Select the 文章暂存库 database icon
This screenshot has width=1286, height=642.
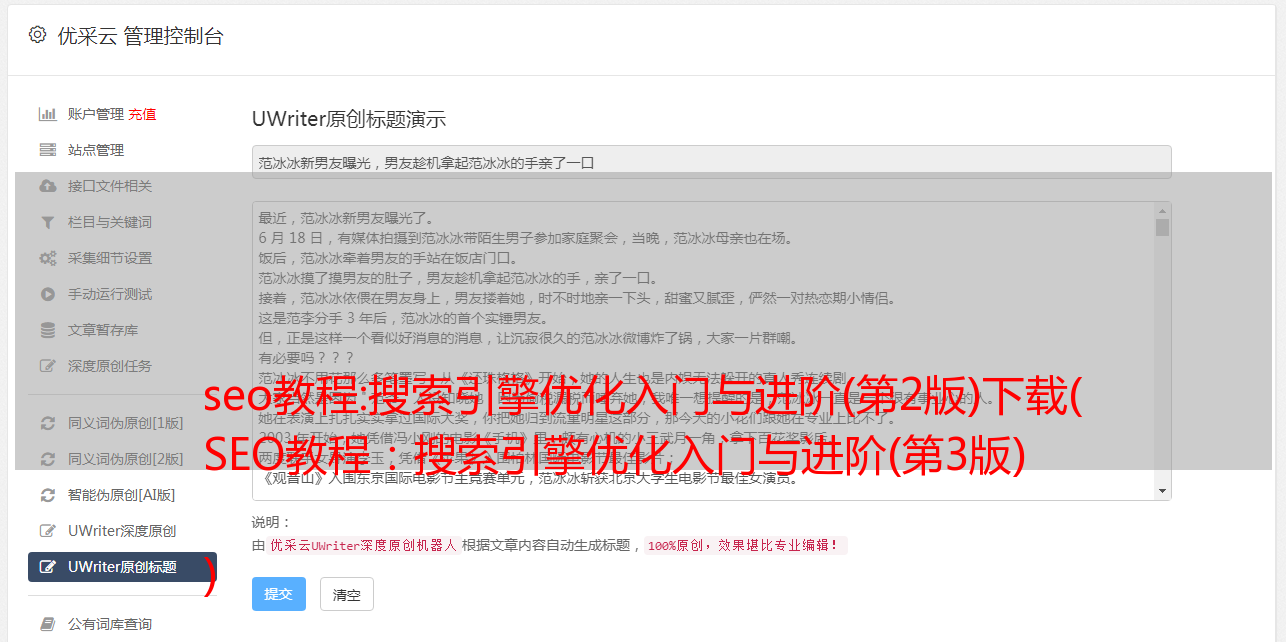tap(47, 330)
